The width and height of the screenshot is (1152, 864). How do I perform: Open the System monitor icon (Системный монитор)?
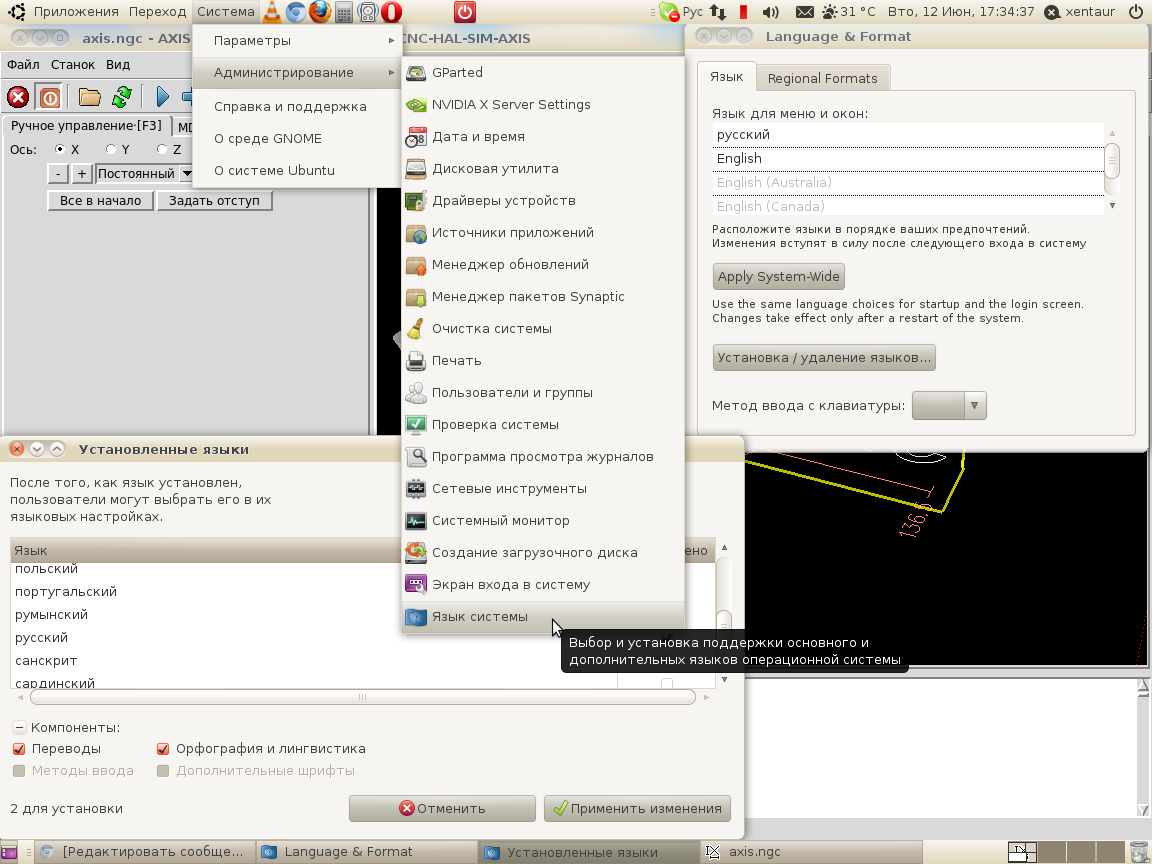[416, 521]
